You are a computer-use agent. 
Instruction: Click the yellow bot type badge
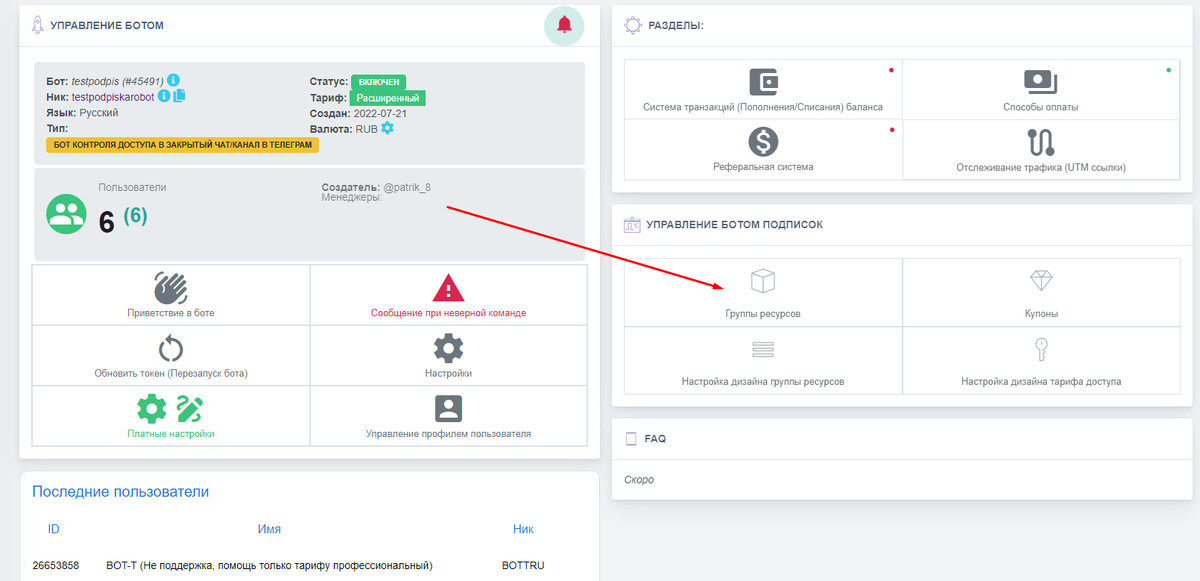pyautogui.click(x=182, y=145)
